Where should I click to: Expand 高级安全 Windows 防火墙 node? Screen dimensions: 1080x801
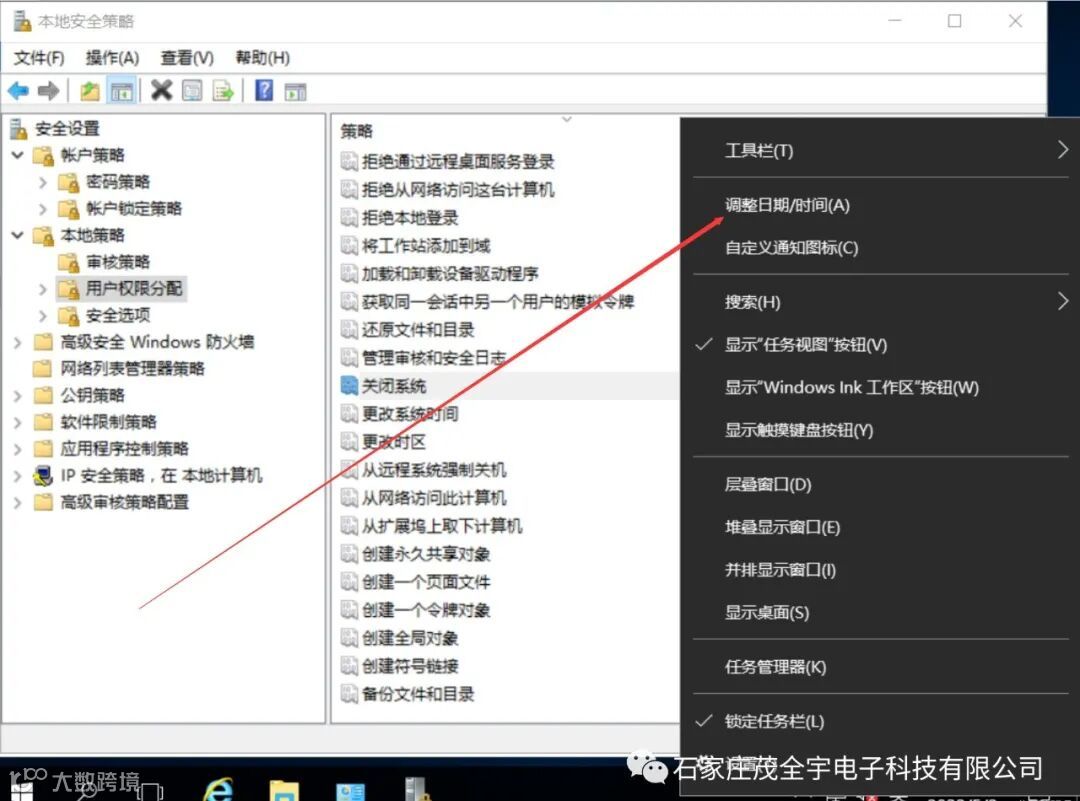[18, 342]
